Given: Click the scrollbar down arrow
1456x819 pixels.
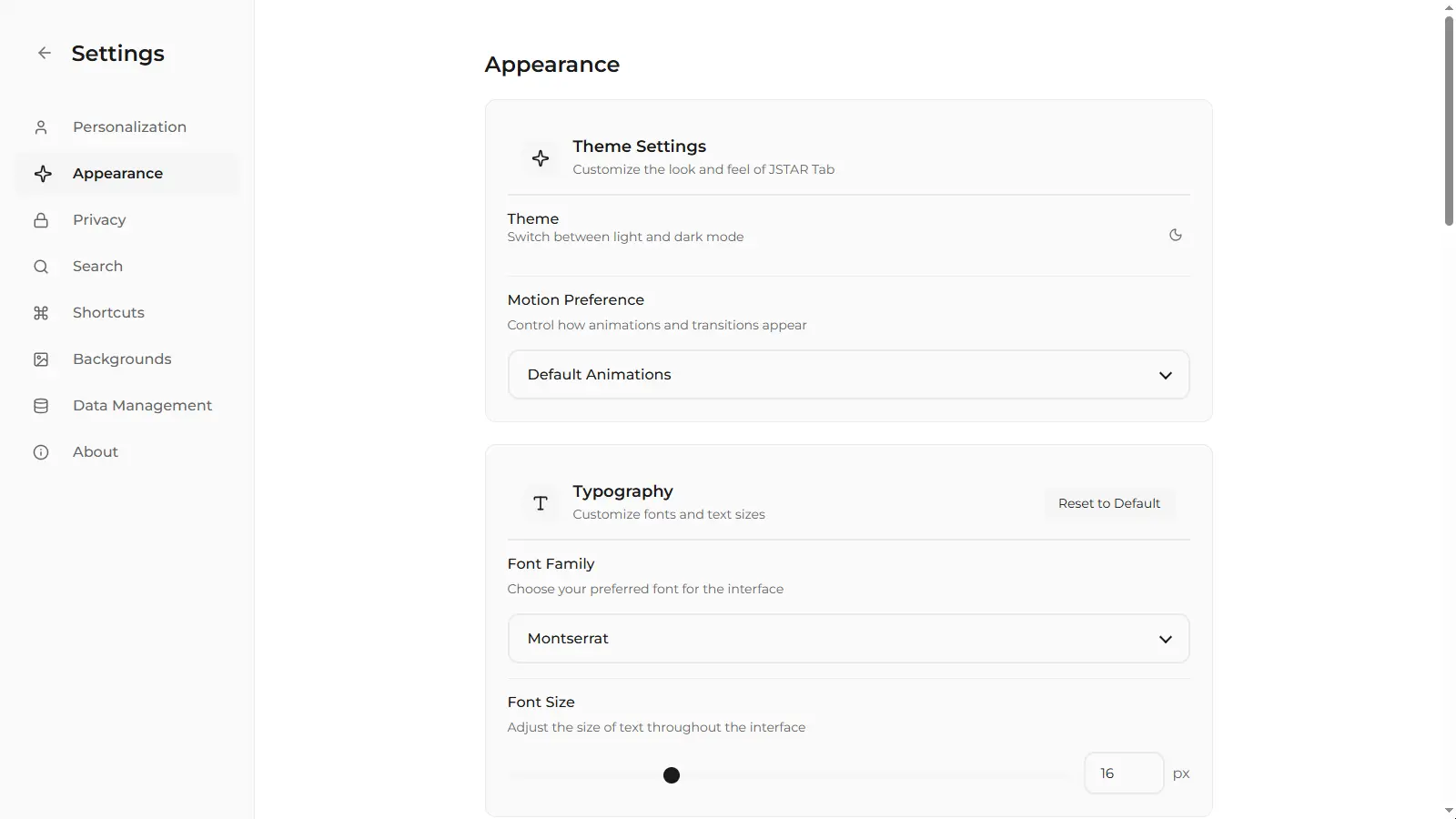Looking at the screenshot, I should 1449,811.
